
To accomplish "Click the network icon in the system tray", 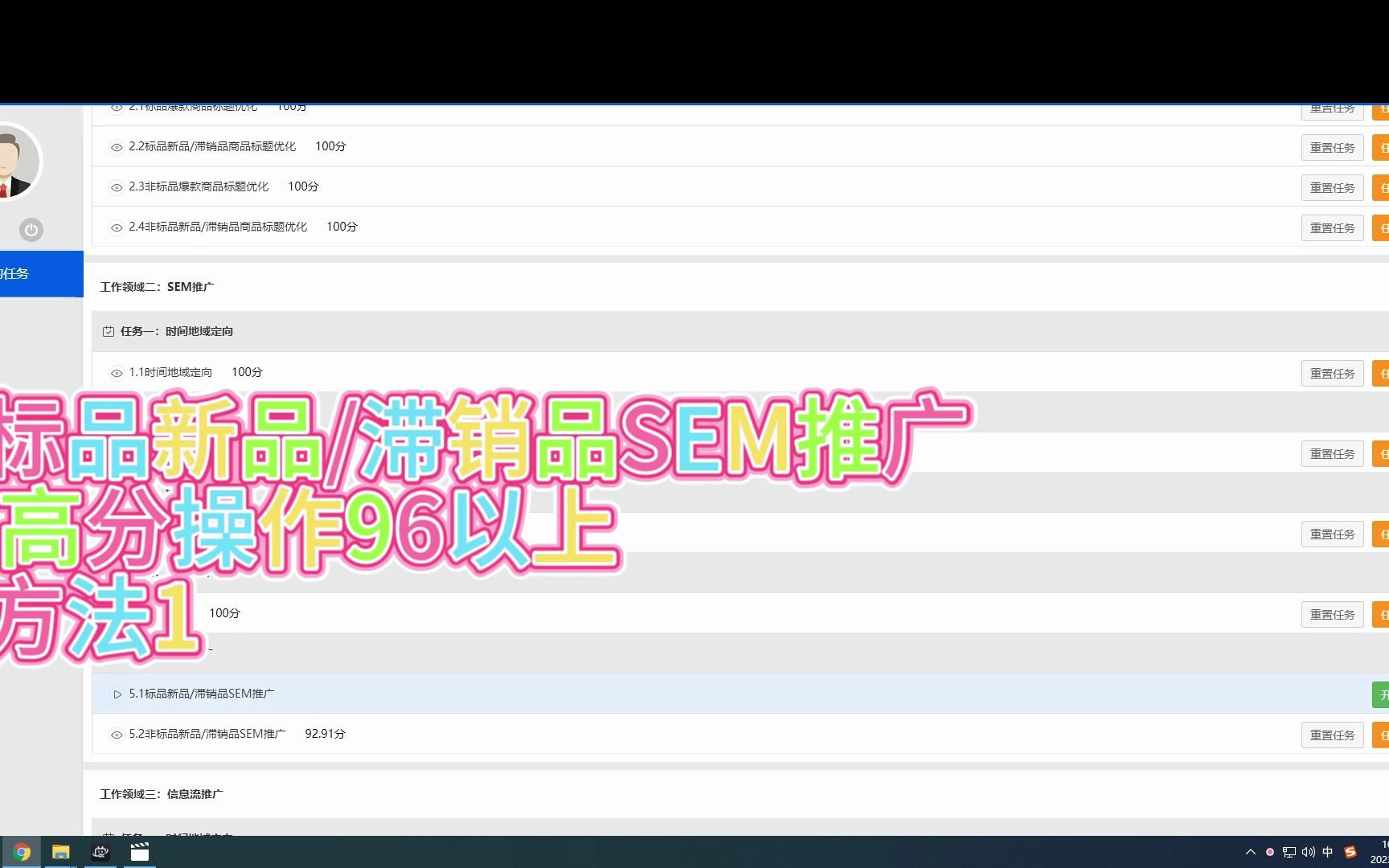I will tap(1289, 852).
